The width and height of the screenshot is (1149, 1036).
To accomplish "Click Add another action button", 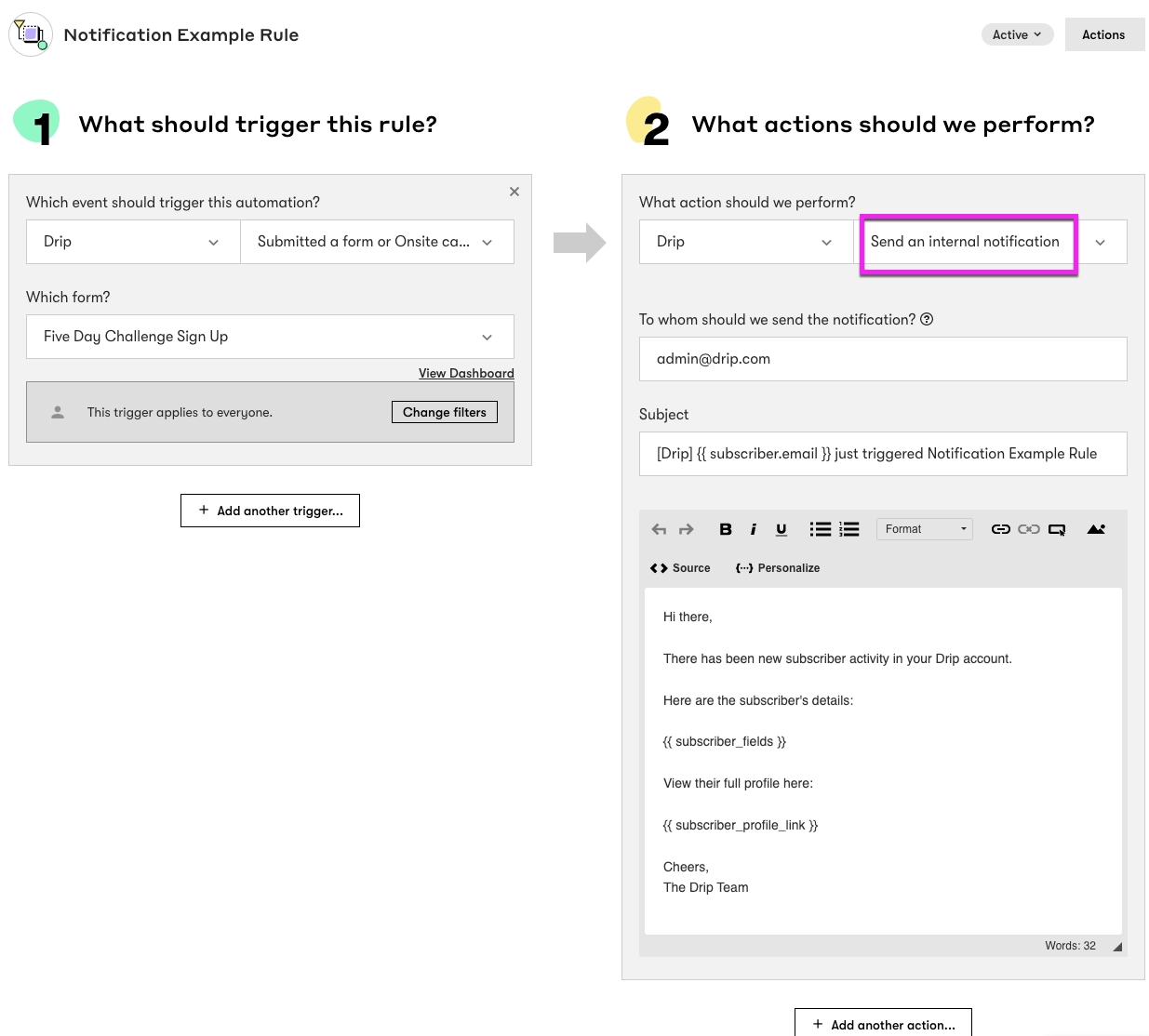I will tap(883, 1024).
